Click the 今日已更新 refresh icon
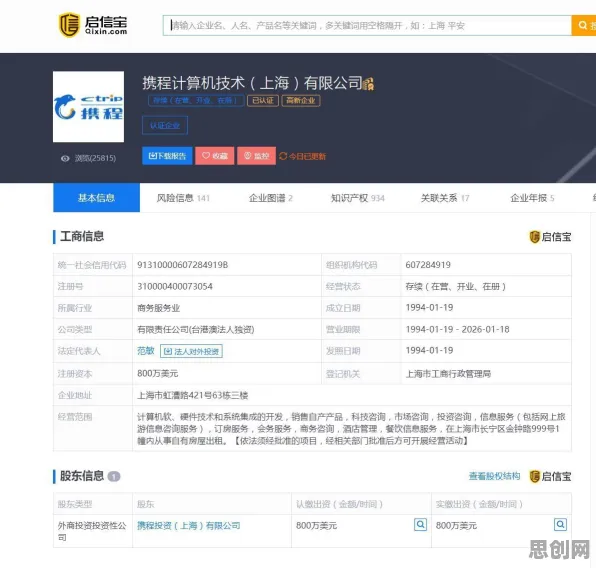 pos(283,156)
